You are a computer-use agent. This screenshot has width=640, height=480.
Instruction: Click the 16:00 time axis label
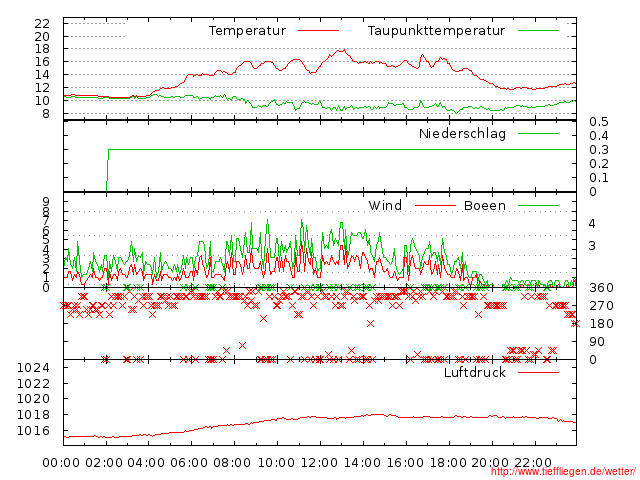[405, 463]
